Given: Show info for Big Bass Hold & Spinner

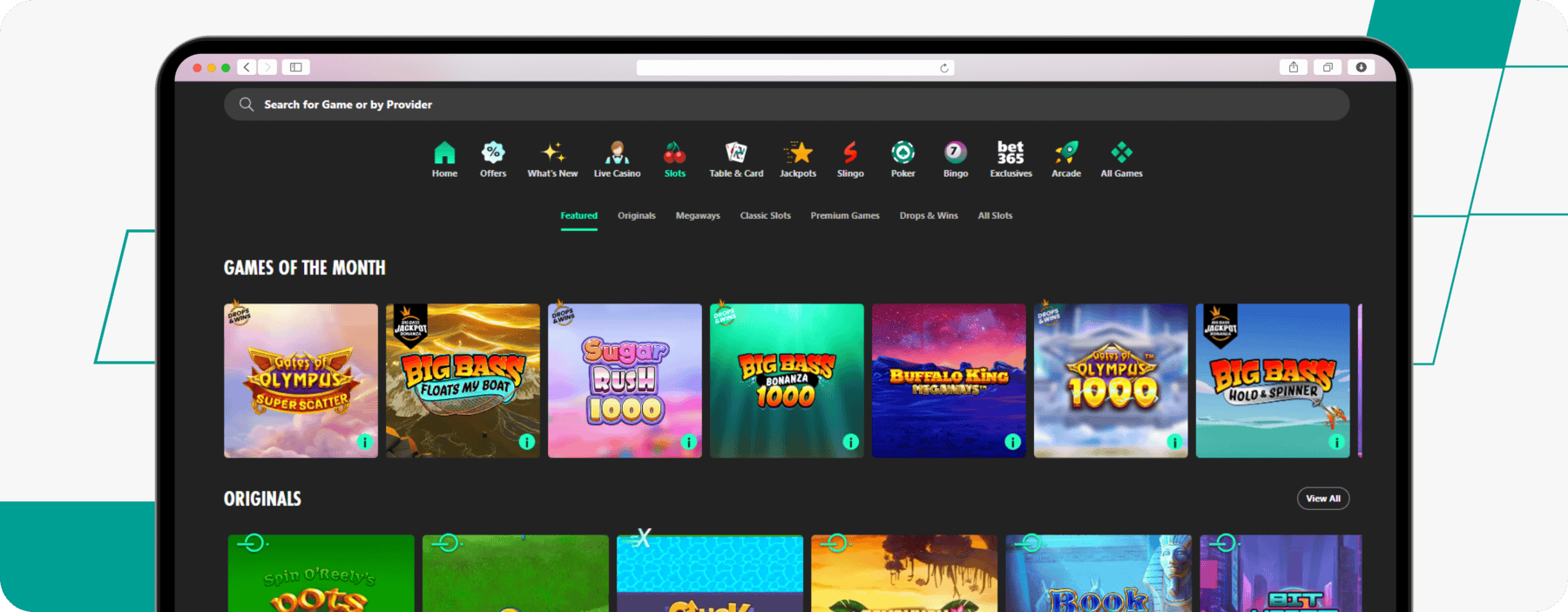Looking at the screenshot, I should (1337, 442).
